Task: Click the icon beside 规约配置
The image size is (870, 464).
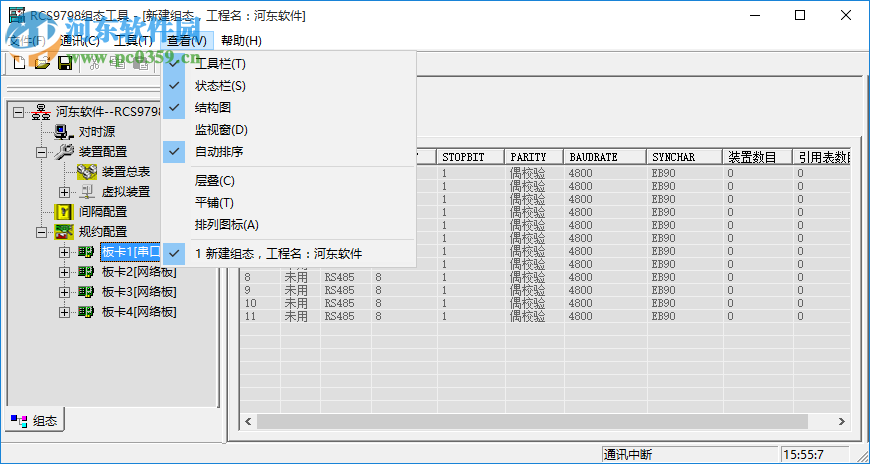Action: point(64,231)
